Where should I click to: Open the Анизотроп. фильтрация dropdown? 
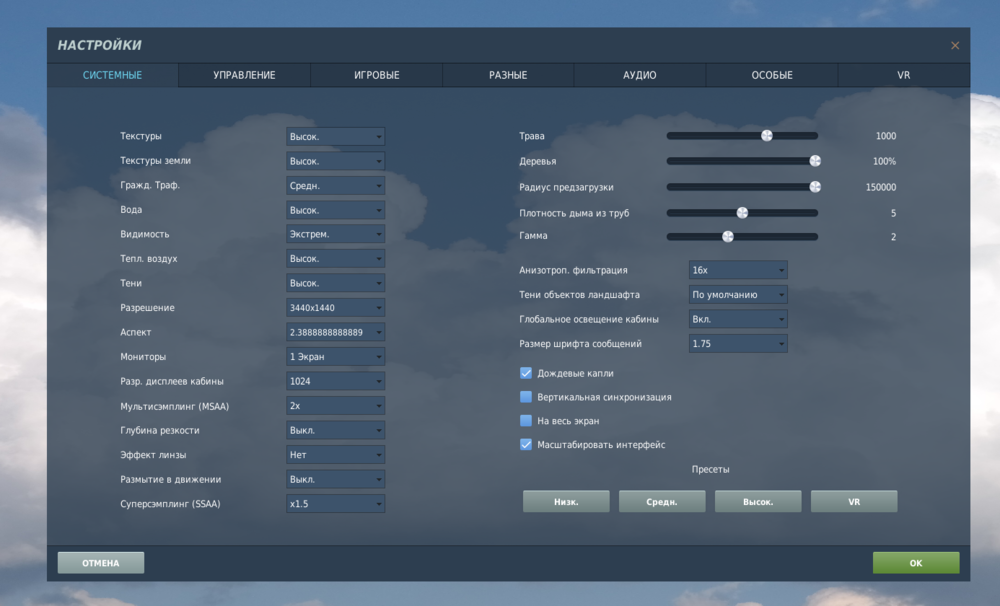[x=738, y=270]
